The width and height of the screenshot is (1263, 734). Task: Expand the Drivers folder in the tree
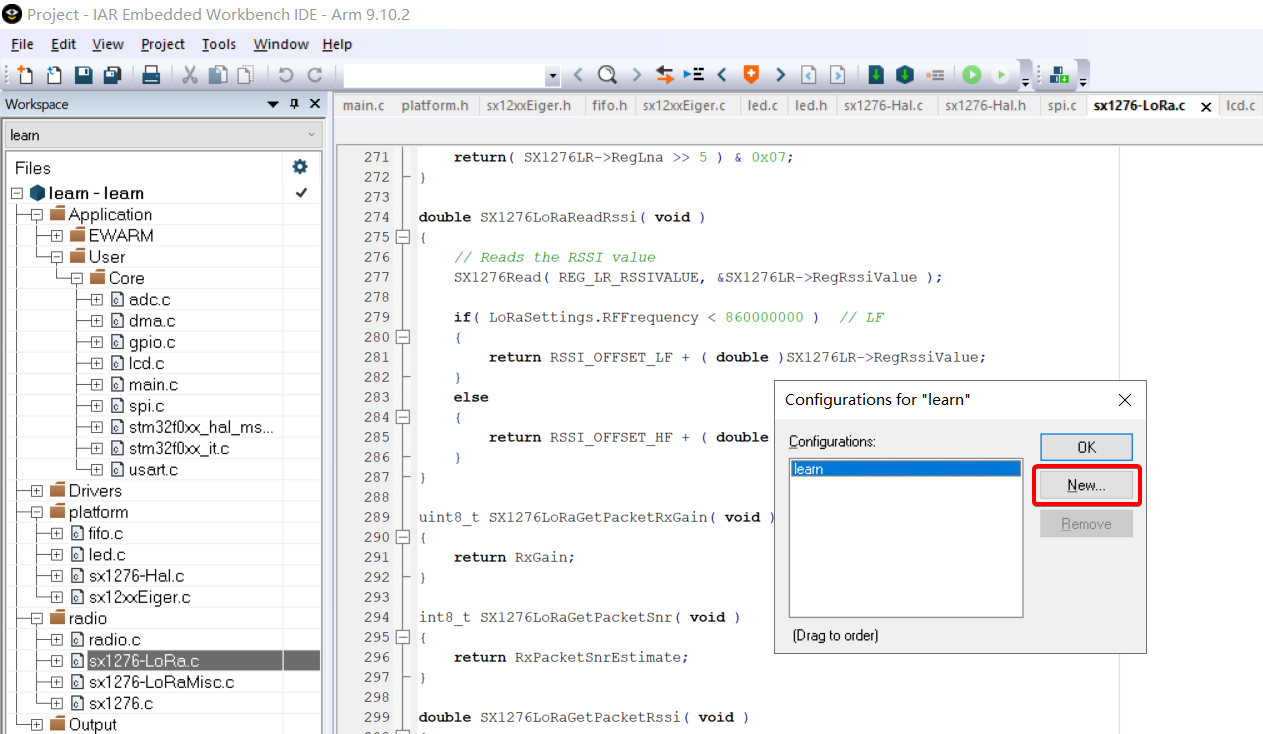coord(36,491)
